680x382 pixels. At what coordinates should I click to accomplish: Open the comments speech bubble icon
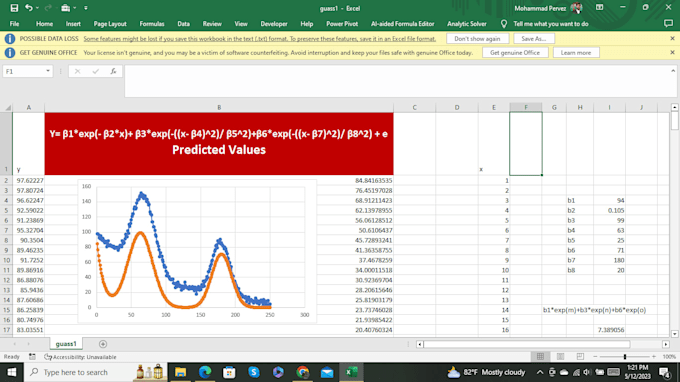(x=668, y=24)
